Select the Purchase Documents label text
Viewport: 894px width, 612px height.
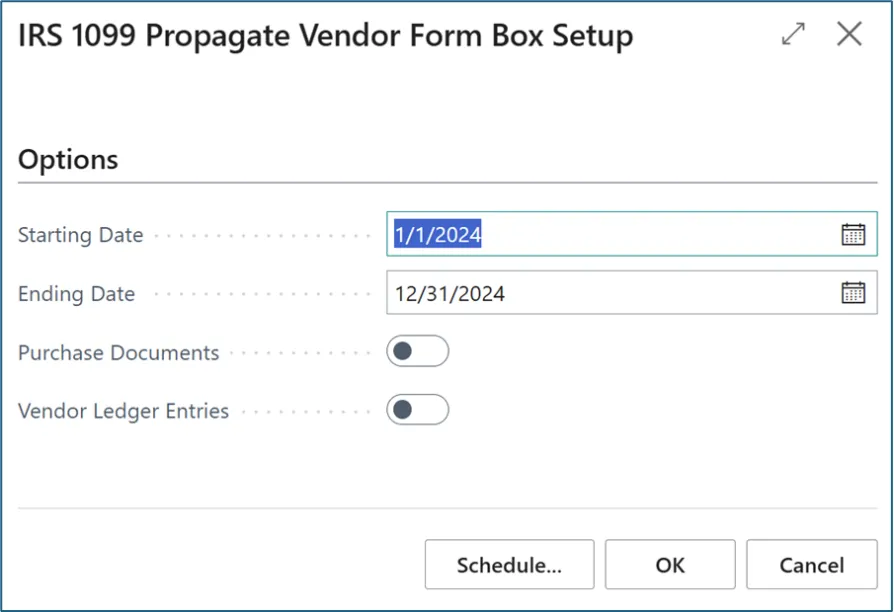119,353
